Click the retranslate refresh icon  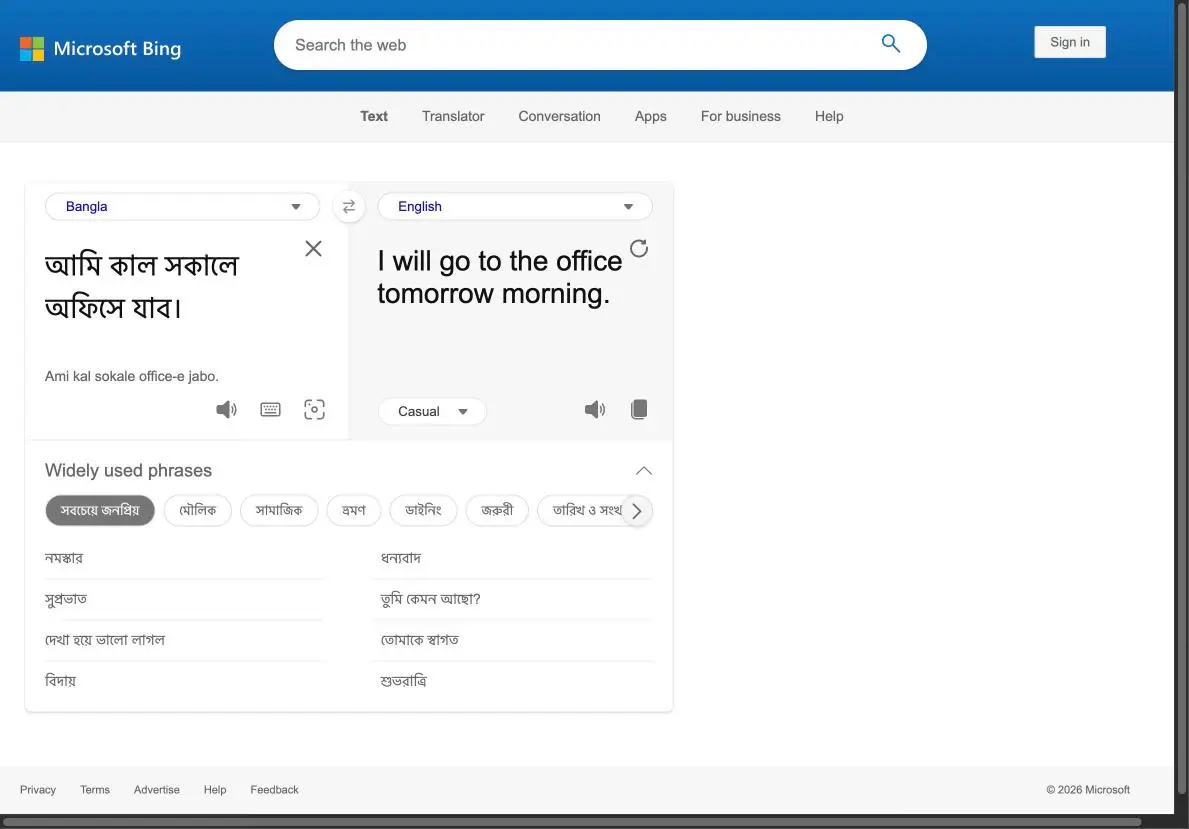click(638, 249)
